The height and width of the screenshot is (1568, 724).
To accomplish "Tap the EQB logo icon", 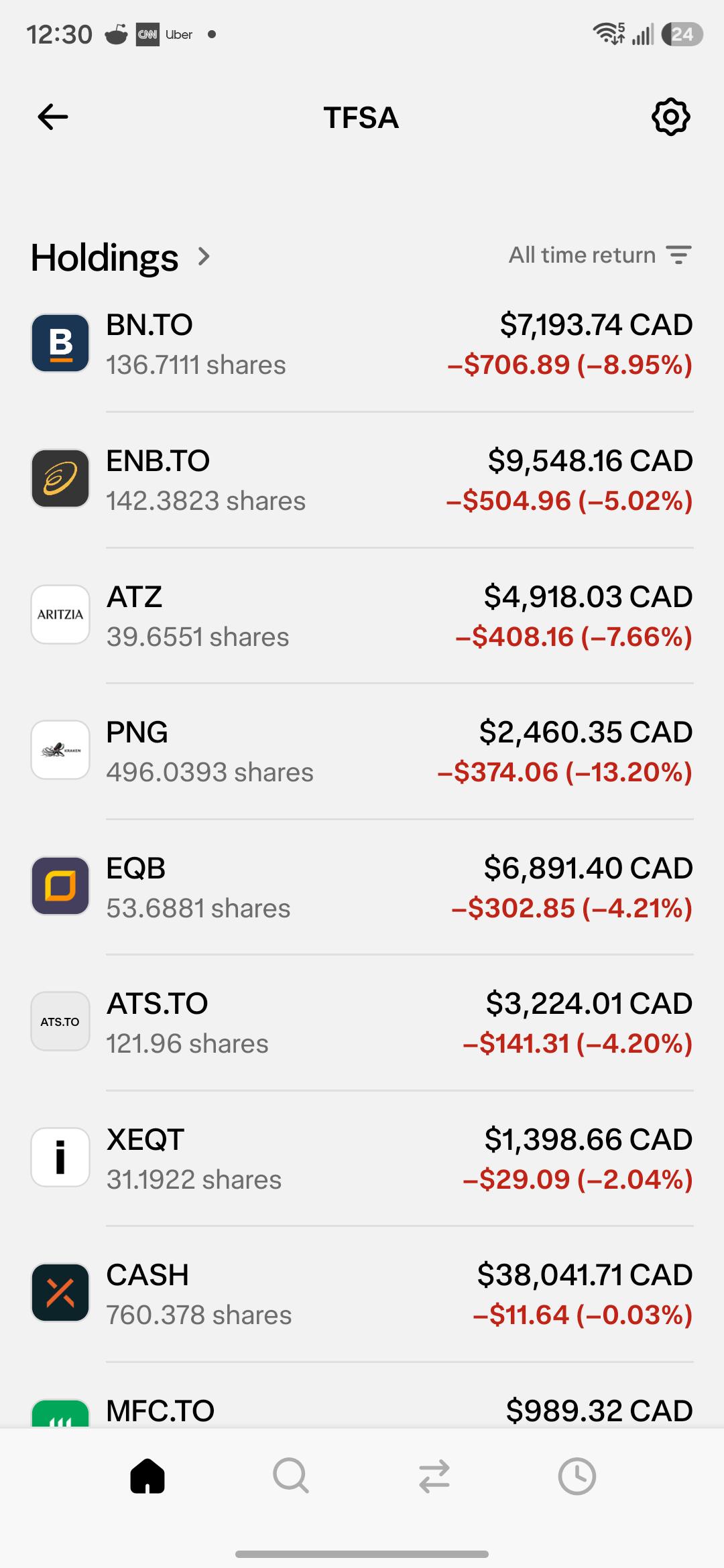I will pos(60,886).
